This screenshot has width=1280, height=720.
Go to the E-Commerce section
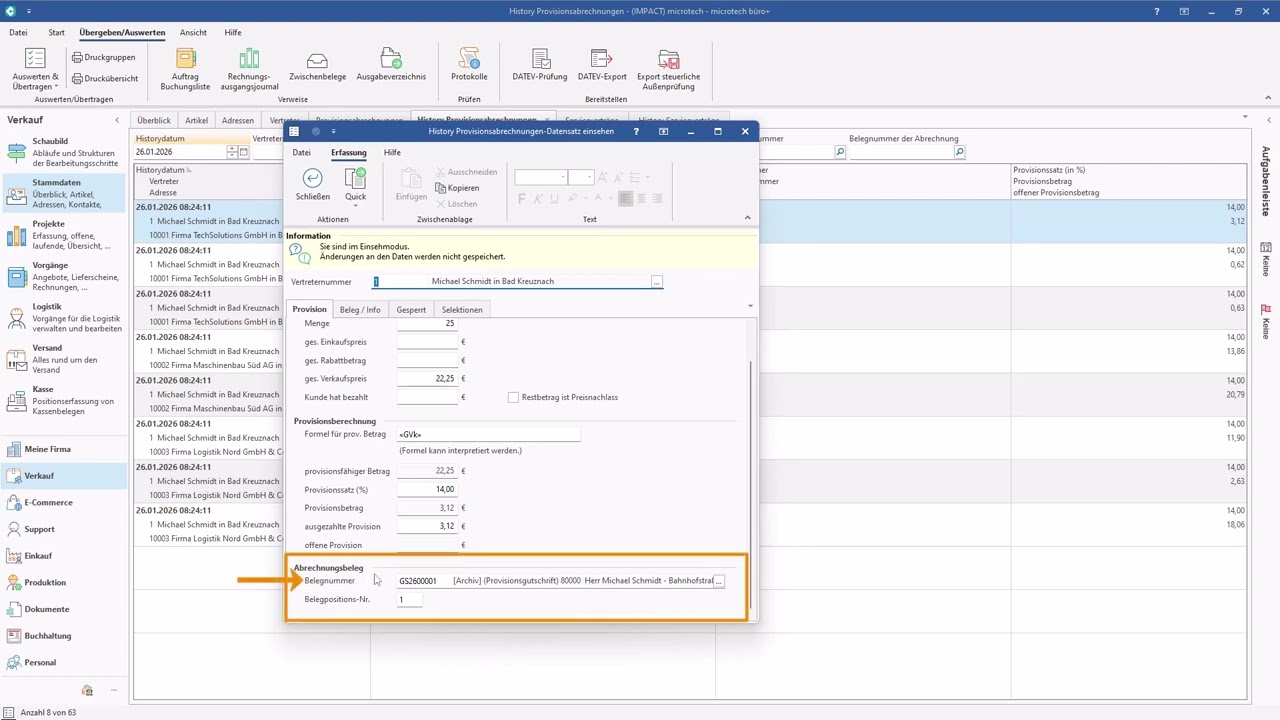pos(65,502)
